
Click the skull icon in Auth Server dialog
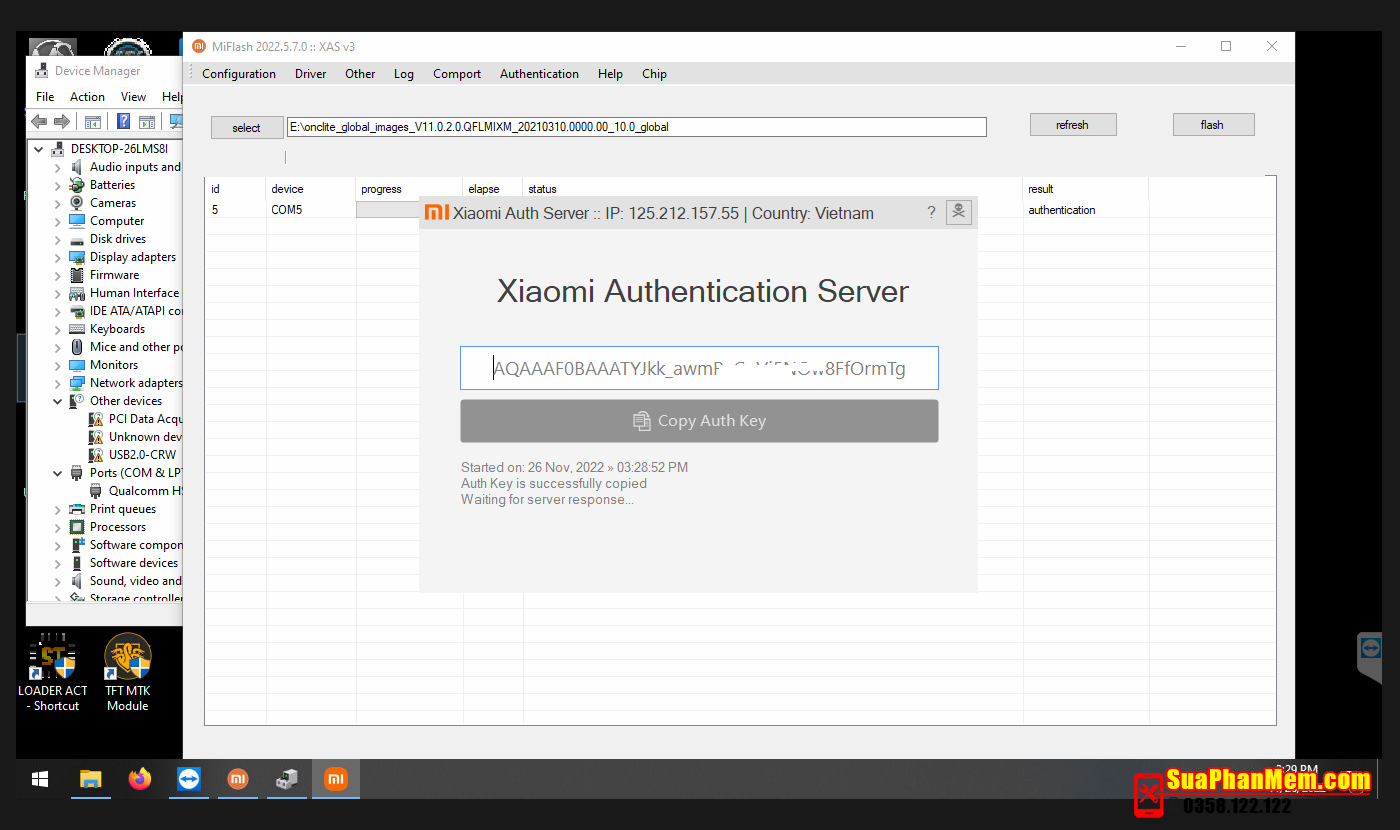(958, 212)
